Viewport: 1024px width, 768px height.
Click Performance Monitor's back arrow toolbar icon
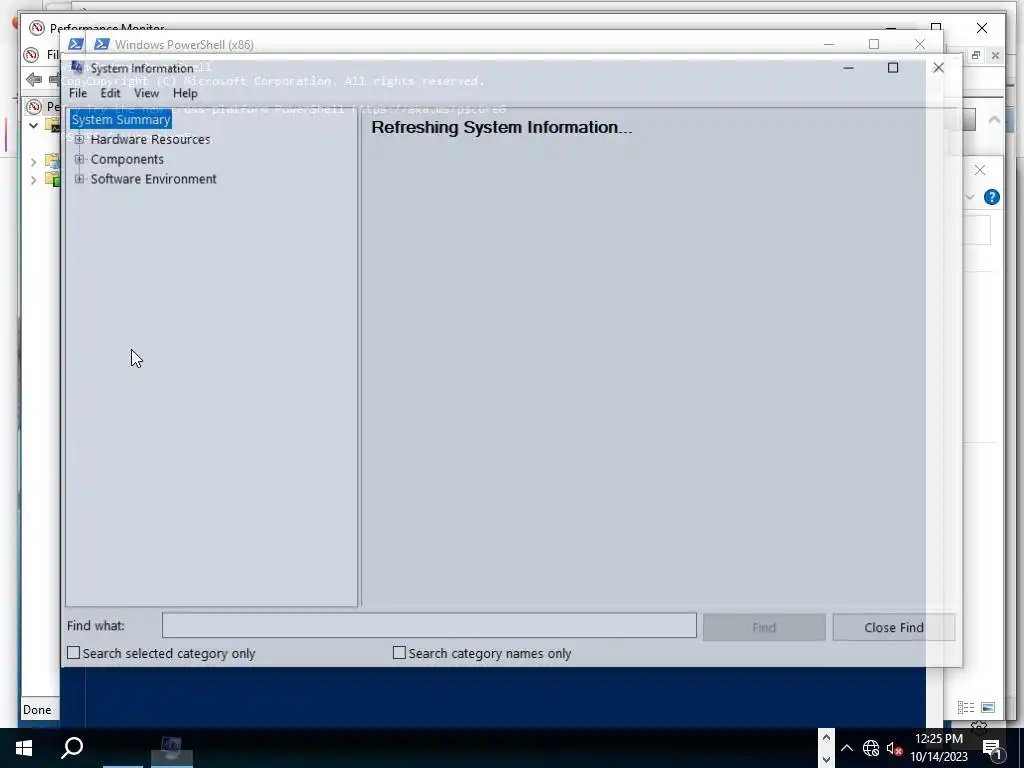34,80
